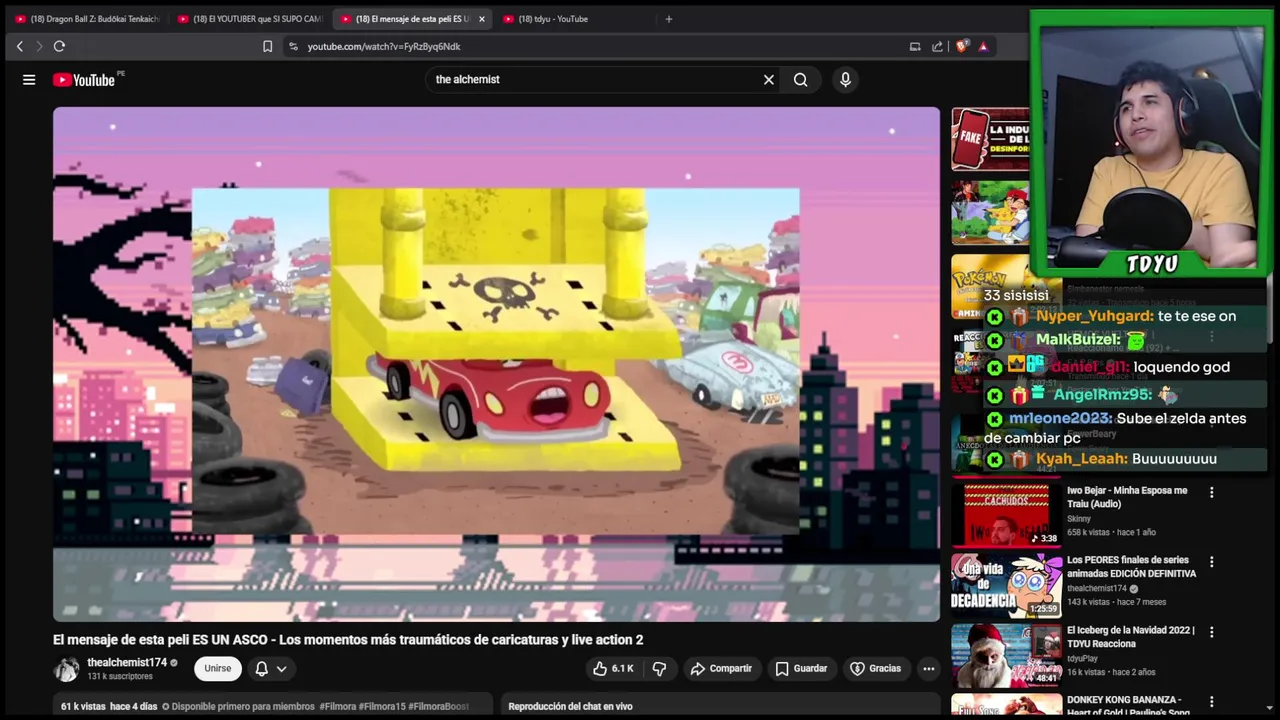Open 'DONKEY KONG BANANZA' video title

[1129, 706]
